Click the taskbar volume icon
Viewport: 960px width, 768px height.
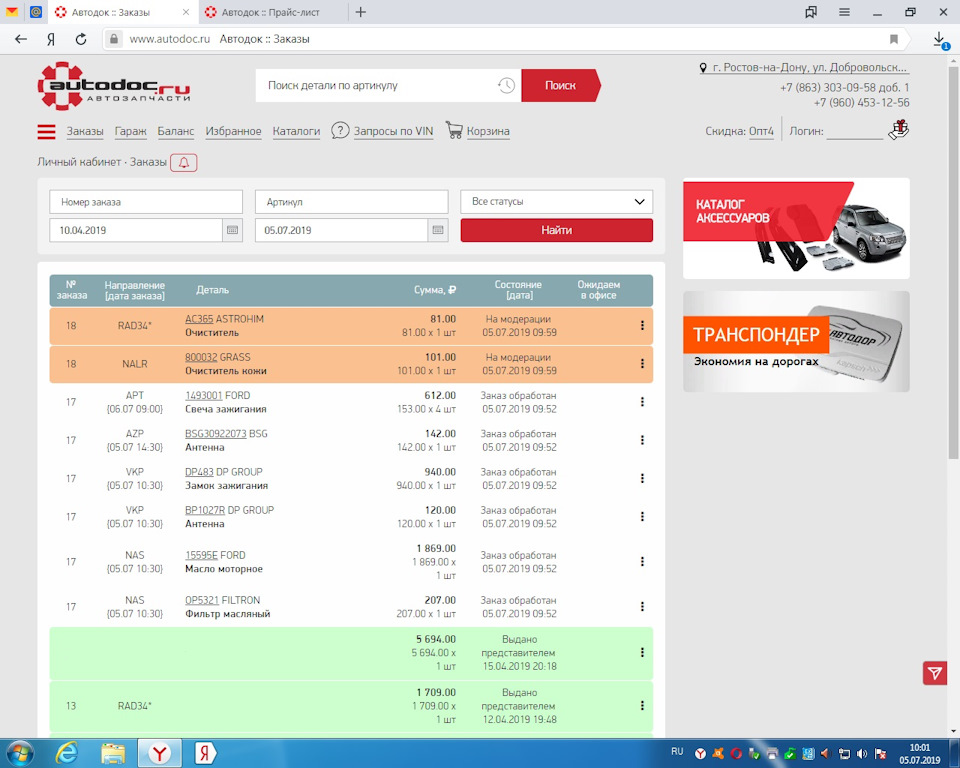coord(862,753)
